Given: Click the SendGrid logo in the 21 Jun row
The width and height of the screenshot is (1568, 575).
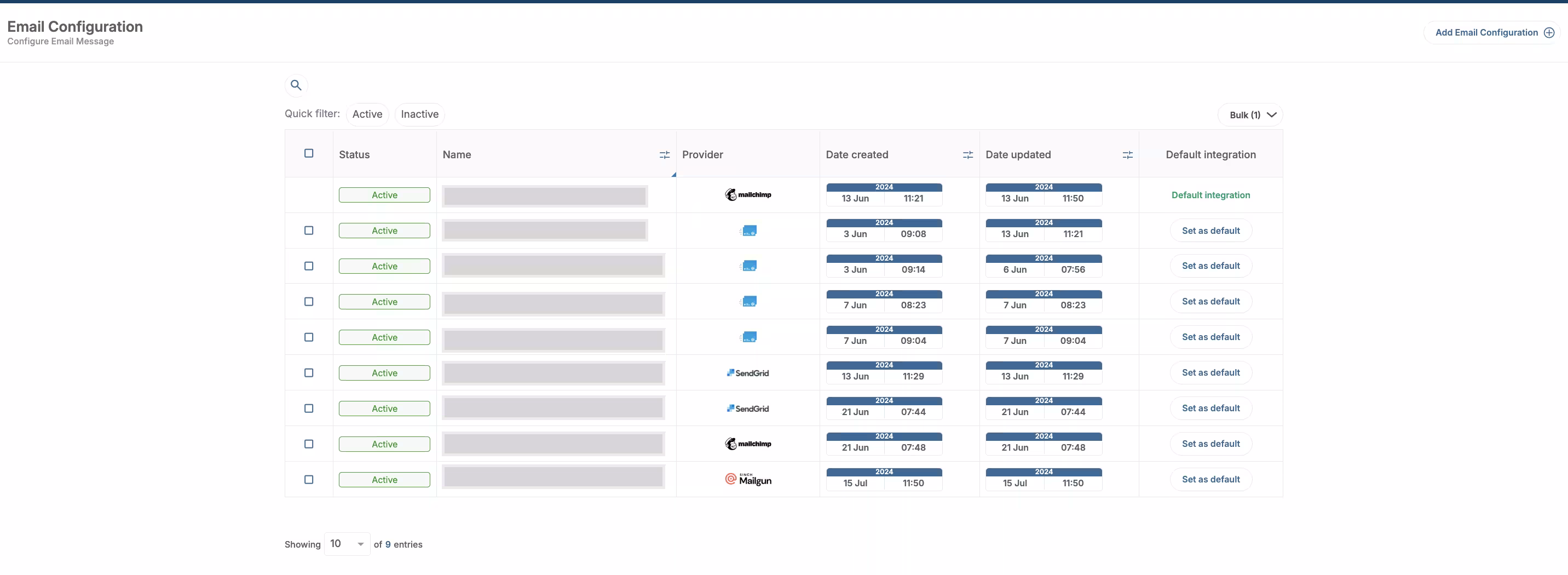Looking at the screenshot, I should (747, 409).
